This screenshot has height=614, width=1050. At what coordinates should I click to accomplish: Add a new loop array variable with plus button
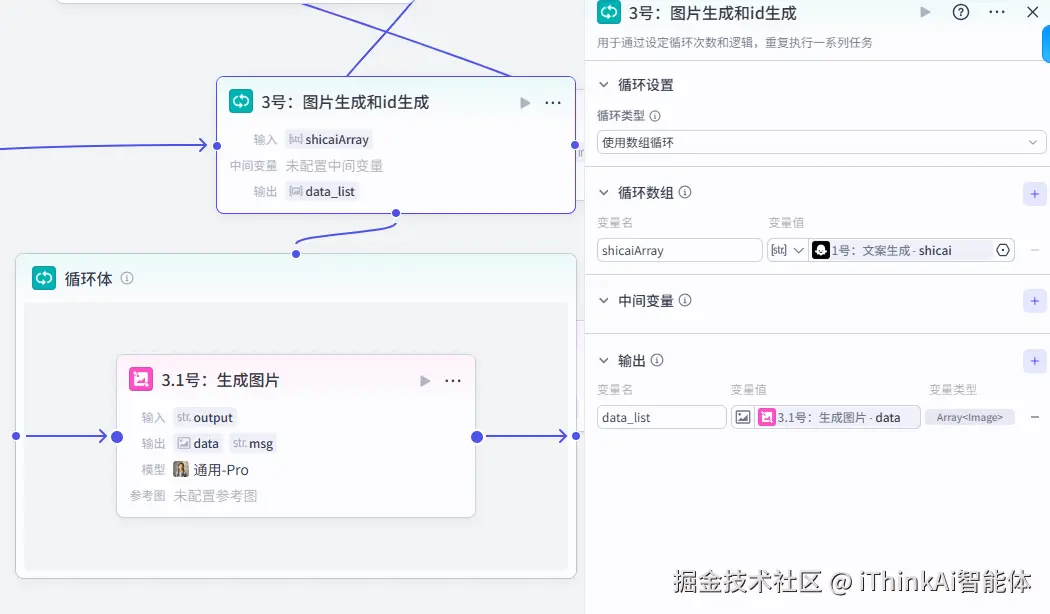click(1034, 193)
